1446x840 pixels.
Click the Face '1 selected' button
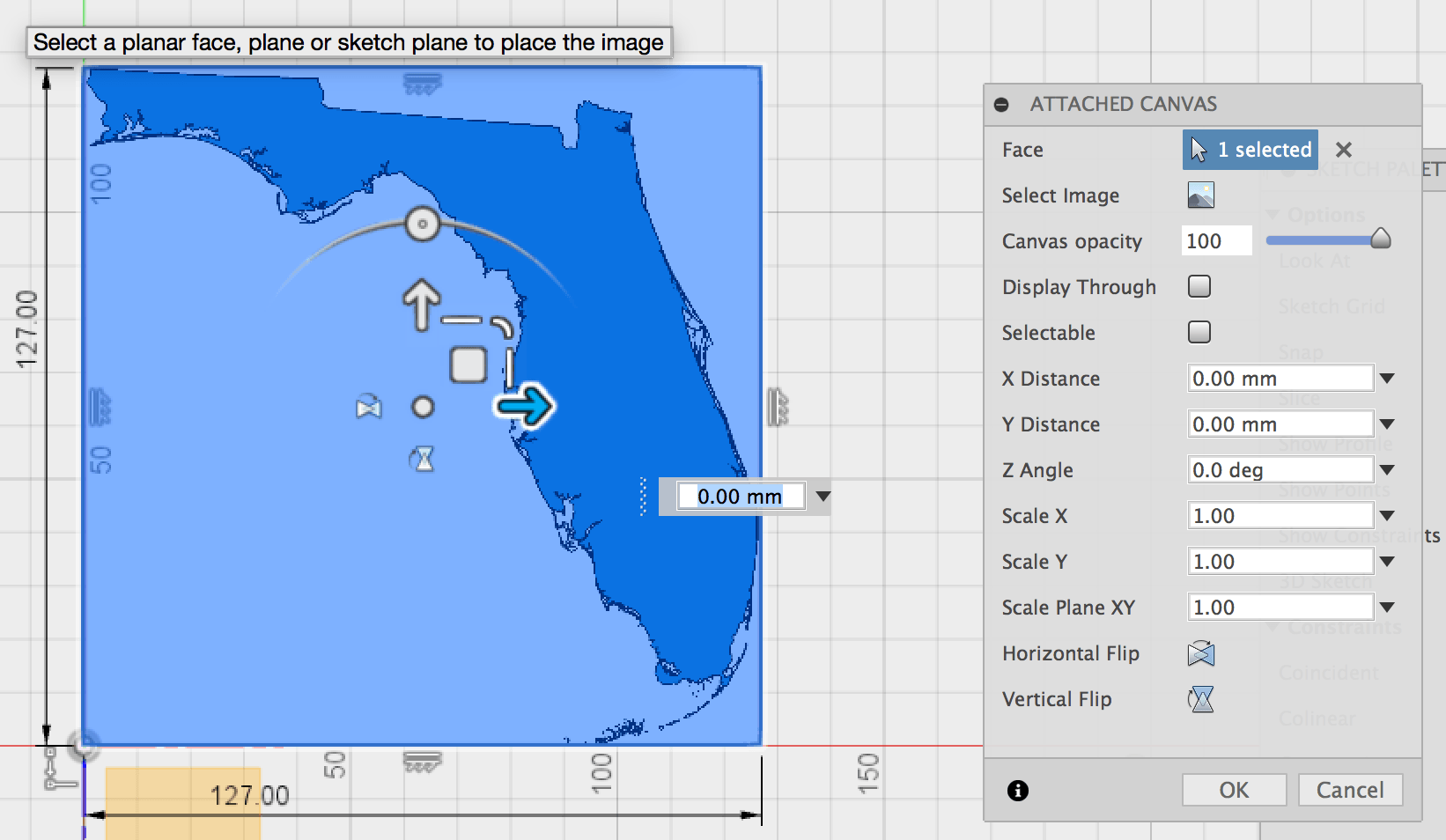coord(1250,150)
